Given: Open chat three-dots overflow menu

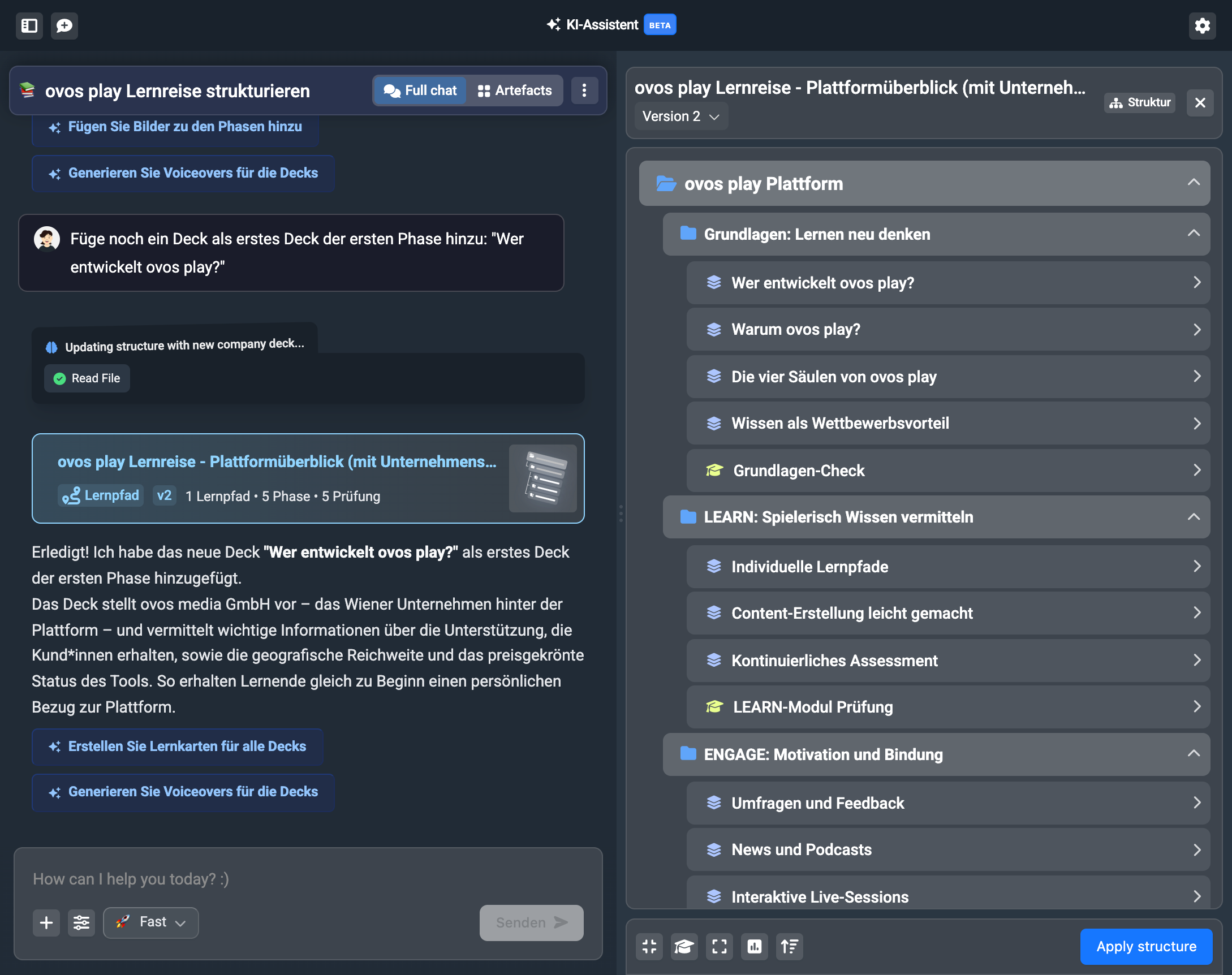Looking at the screenshot, I should click(x=584, y=90).
